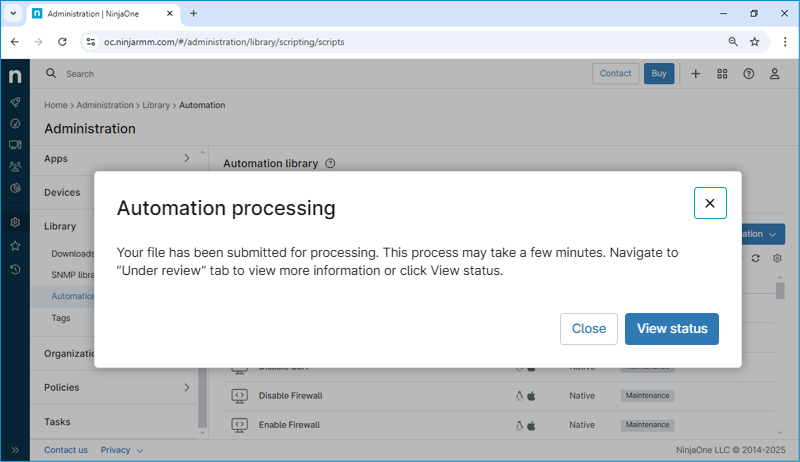Open the Administration gear in the sidebar
Screen dimensions: 800x462
pyautogui.click(x=15, y=222)
